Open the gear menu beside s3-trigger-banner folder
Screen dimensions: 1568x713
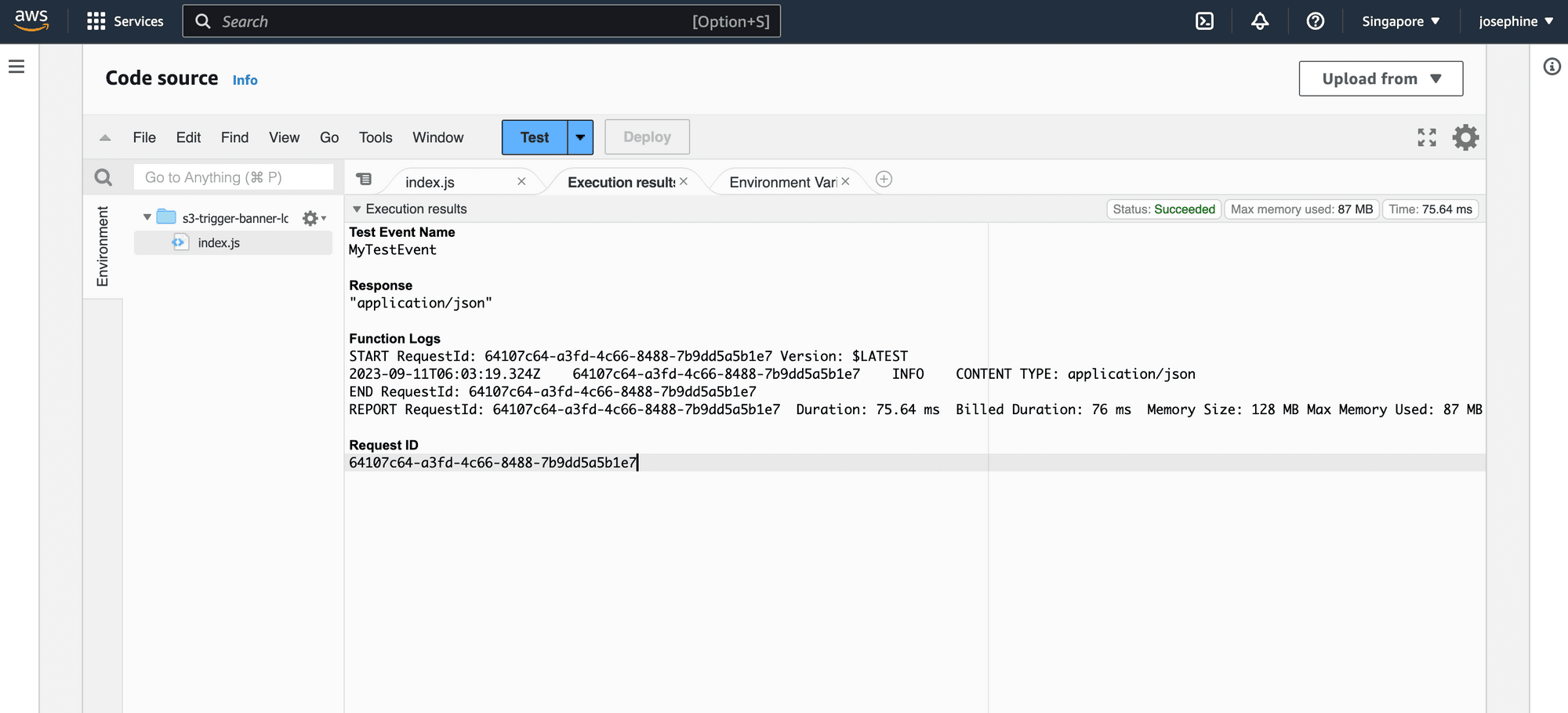310,218
